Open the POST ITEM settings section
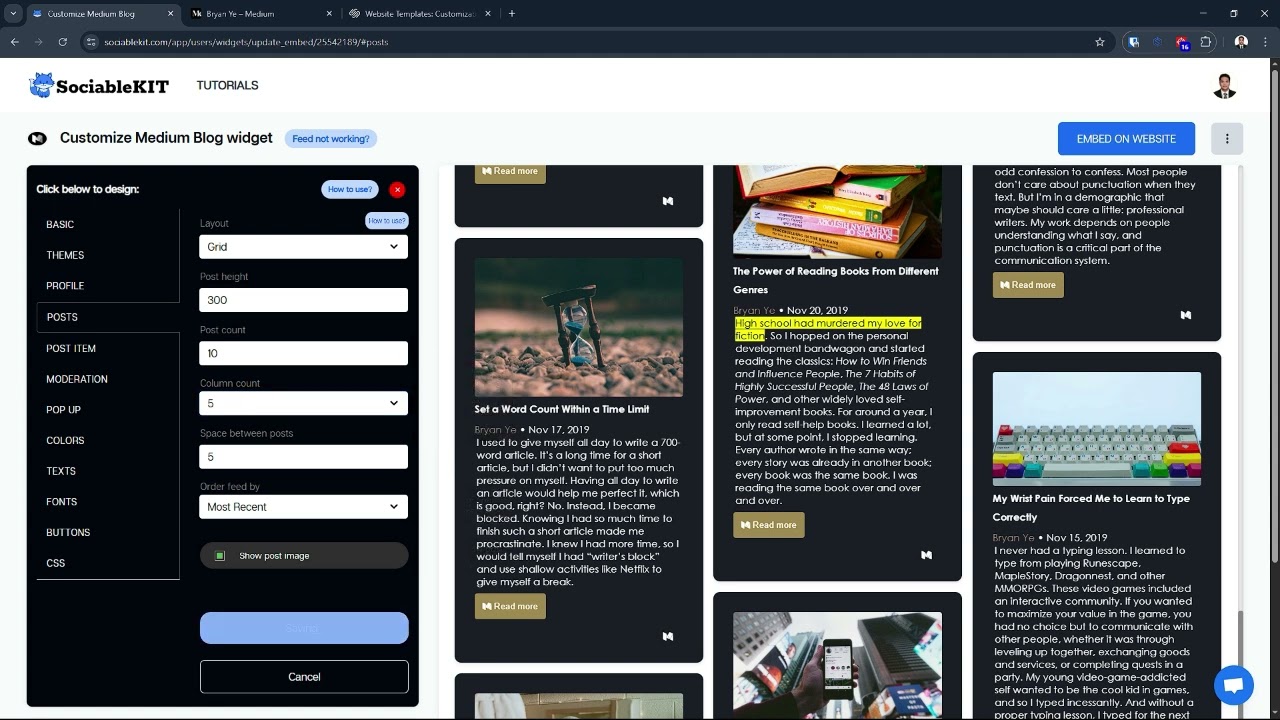The width and height of the screenshot is (1280, 720). (x=71, y=348)
